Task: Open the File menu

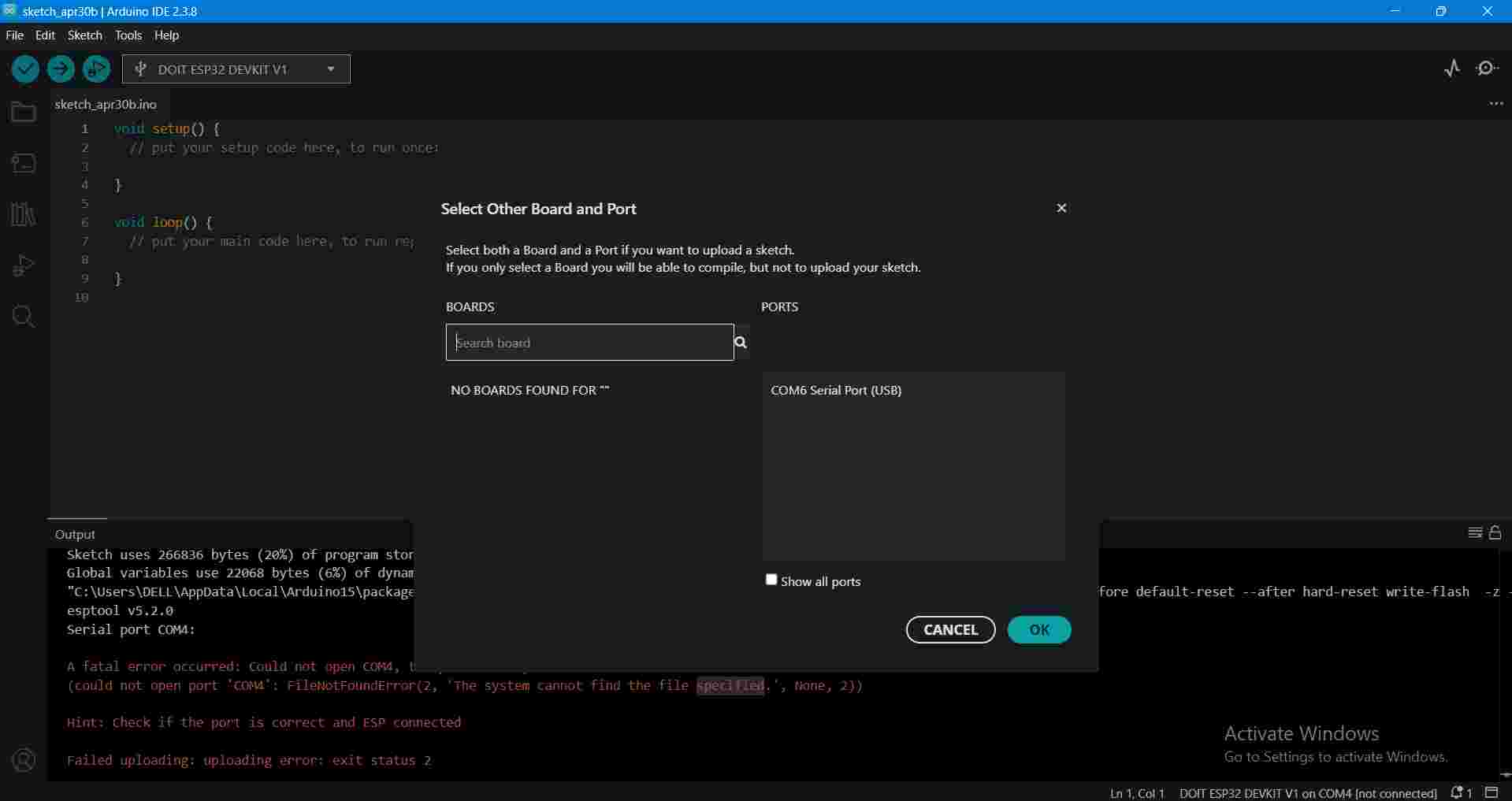Action: (15, 35)
